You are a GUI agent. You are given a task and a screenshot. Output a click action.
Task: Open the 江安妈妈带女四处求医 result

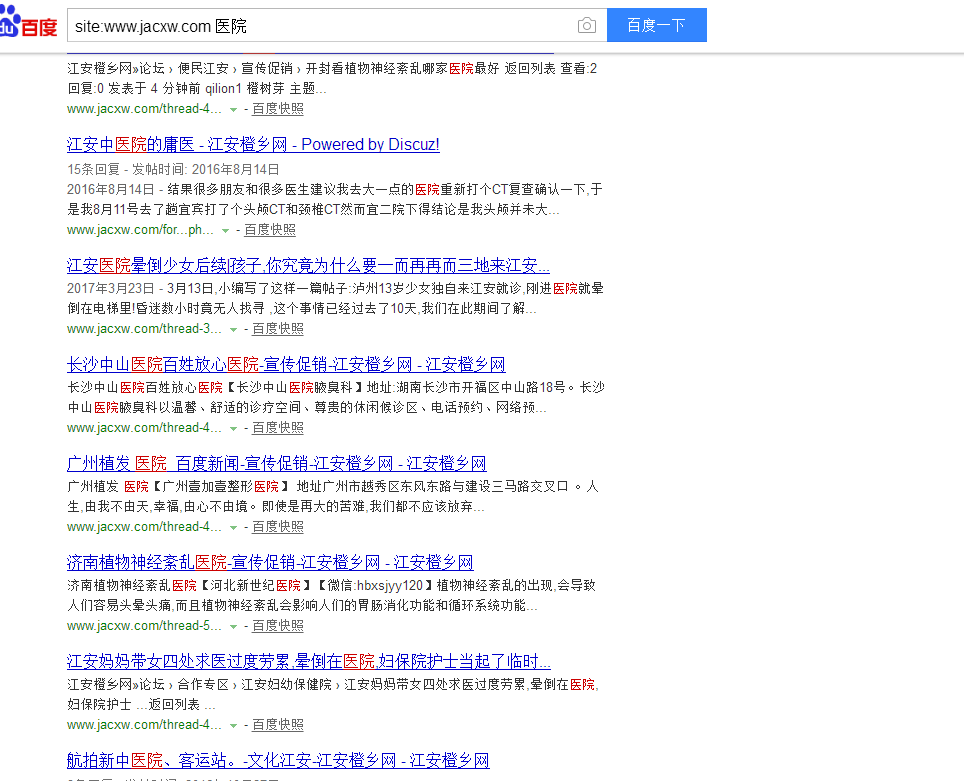305,661
